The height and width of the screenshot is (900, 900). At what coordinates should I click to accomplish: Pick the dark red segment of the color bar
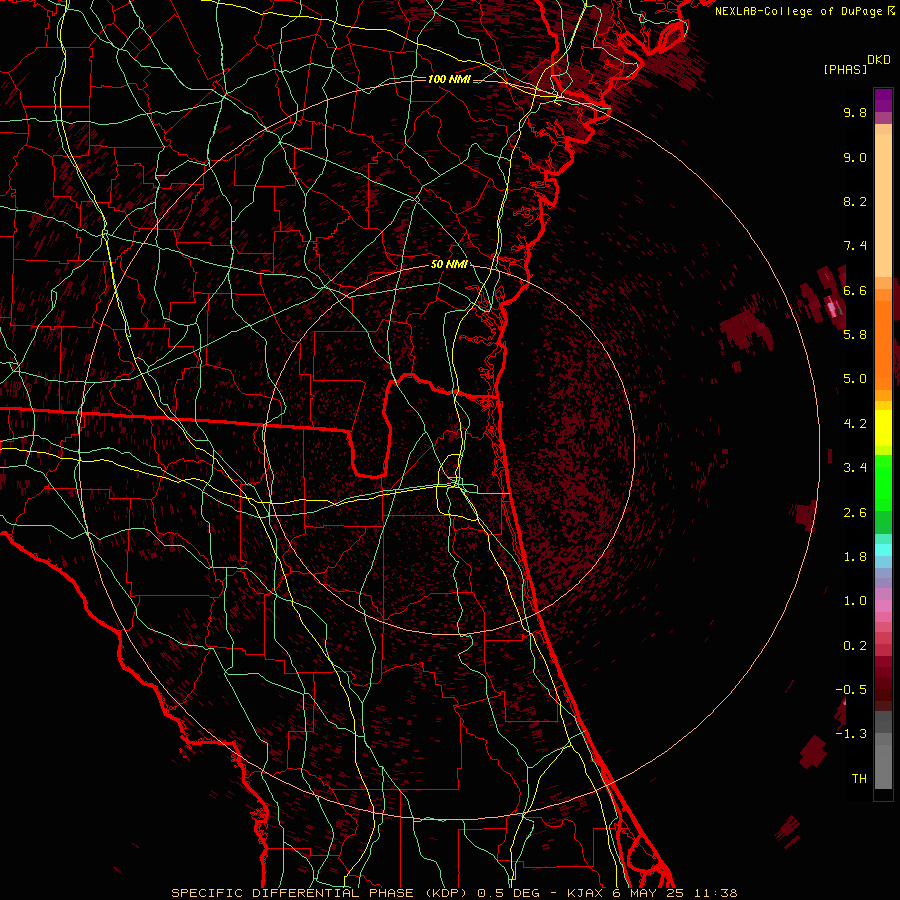(x=883, y=683)
